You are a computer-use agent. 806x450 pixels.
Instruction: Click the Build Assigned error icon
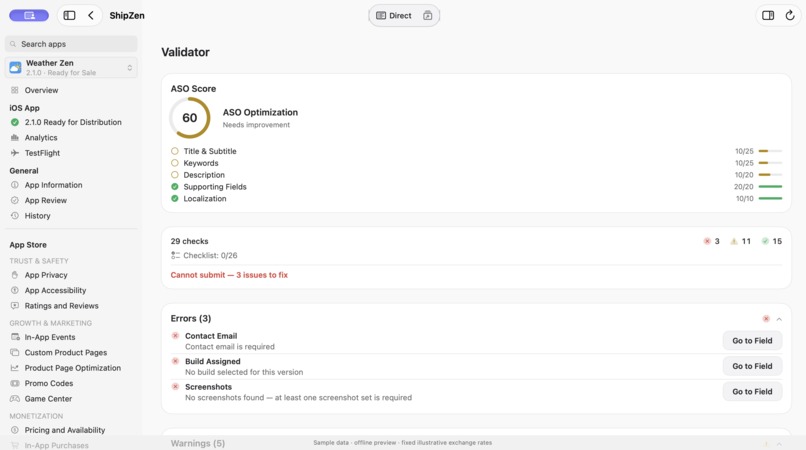pyautogui.click(x=175, y=361)
